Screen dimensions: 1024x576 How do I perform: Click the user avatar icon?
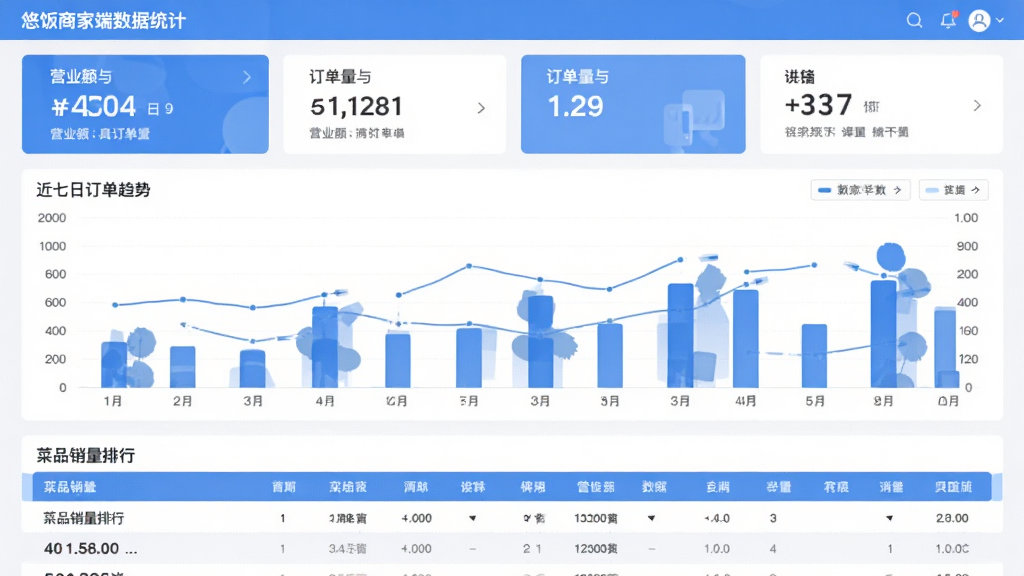tap(979, 21)
